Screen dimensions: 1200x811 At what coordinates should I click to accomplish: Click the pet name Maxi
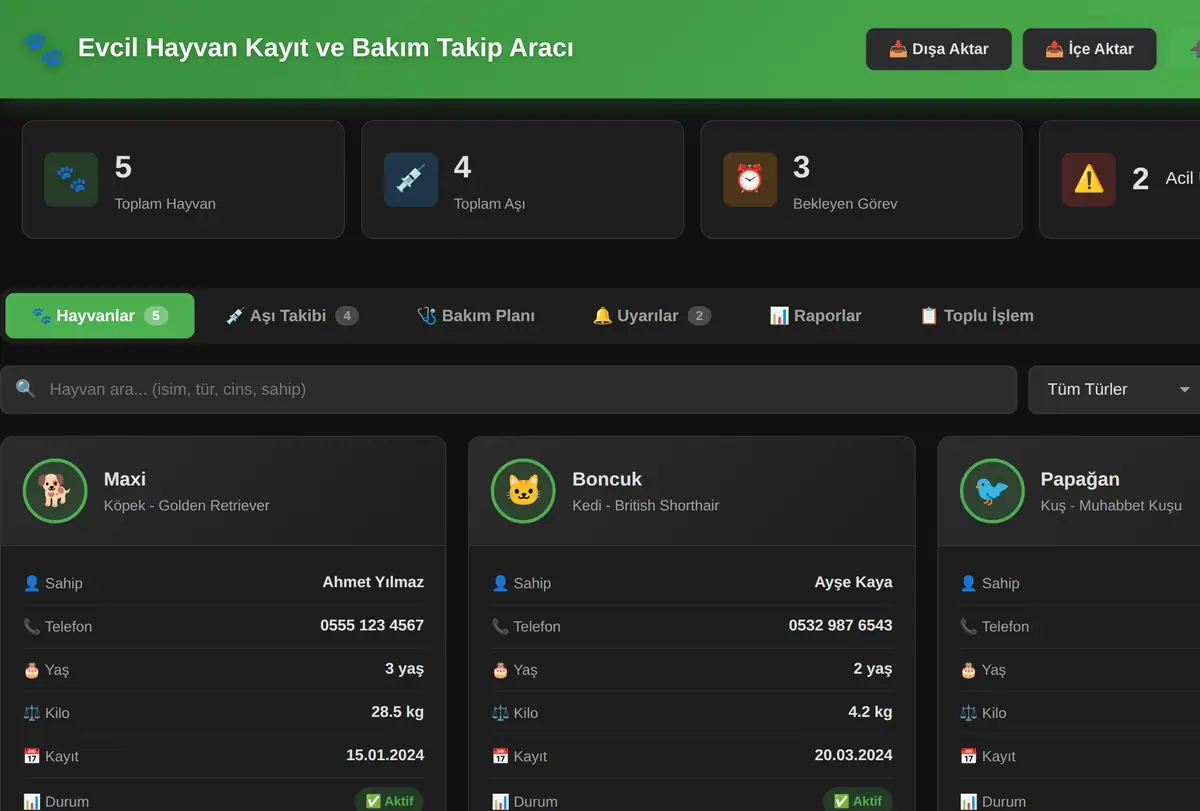tap(125, 479)
